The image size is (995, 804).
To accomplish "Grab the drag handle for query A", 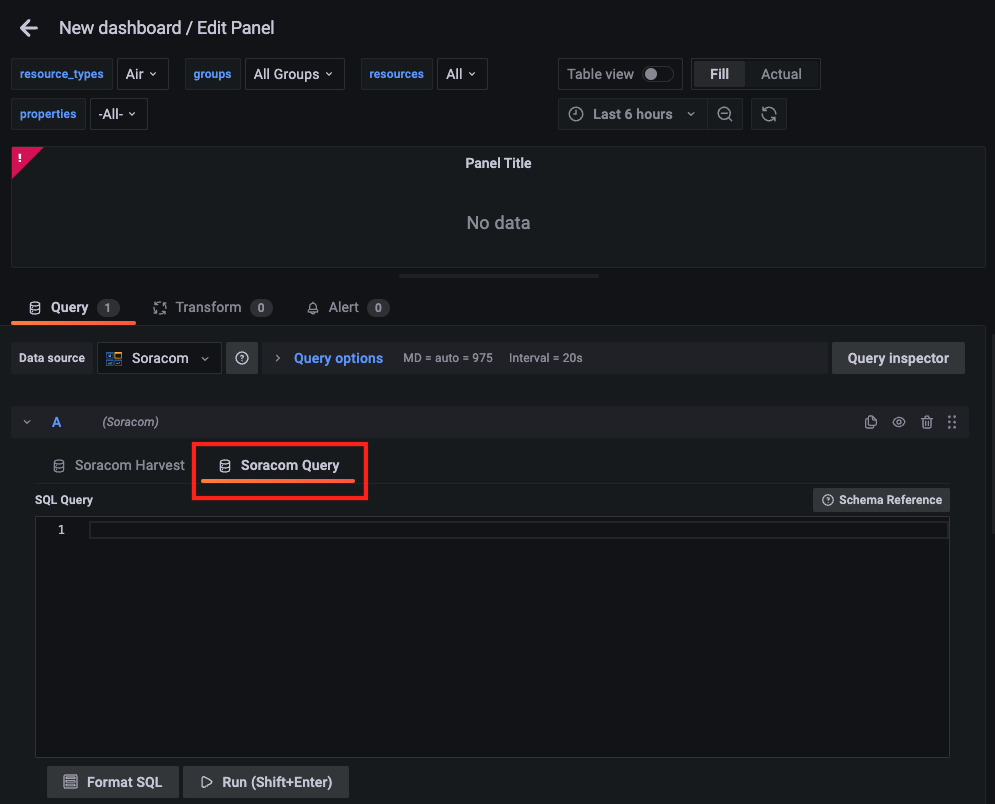I will [x=952, y=422].
